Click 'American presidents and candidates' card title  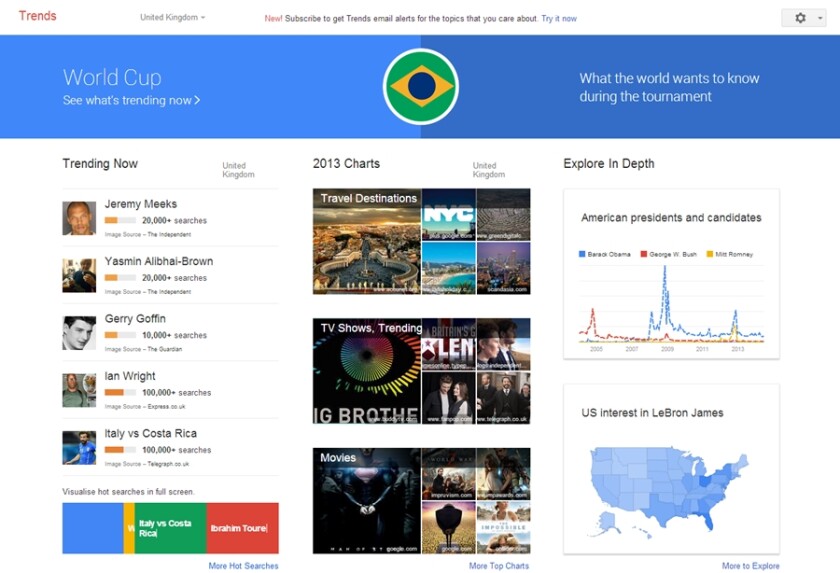click(x=671, y=217)
